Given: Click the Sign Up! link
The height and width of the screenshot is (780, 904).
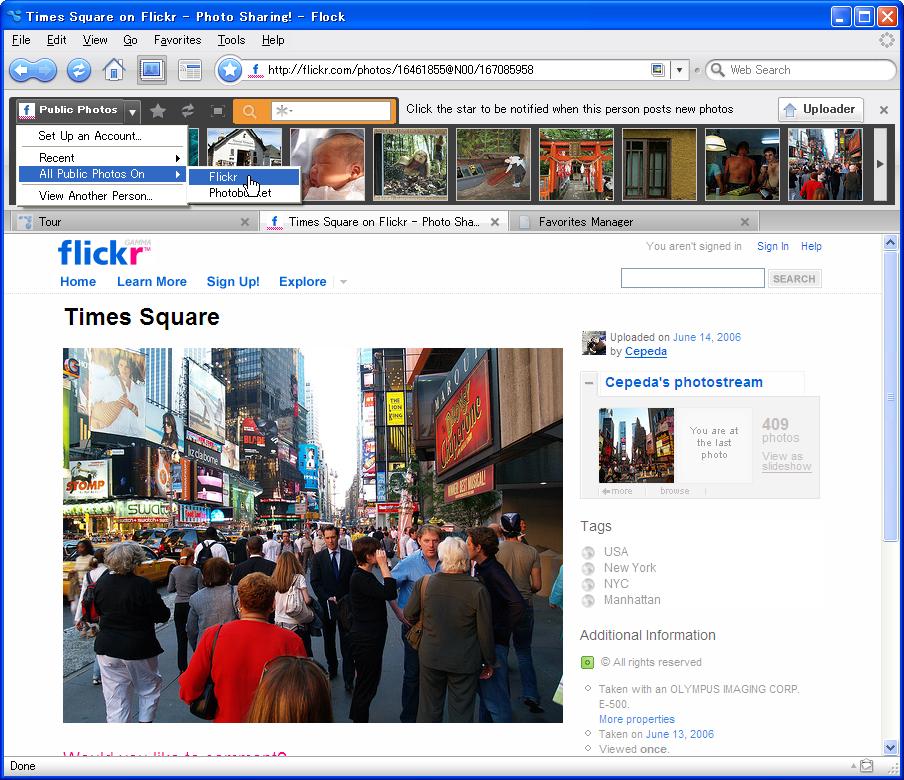Looking at the screenshot, I should 233,282.
